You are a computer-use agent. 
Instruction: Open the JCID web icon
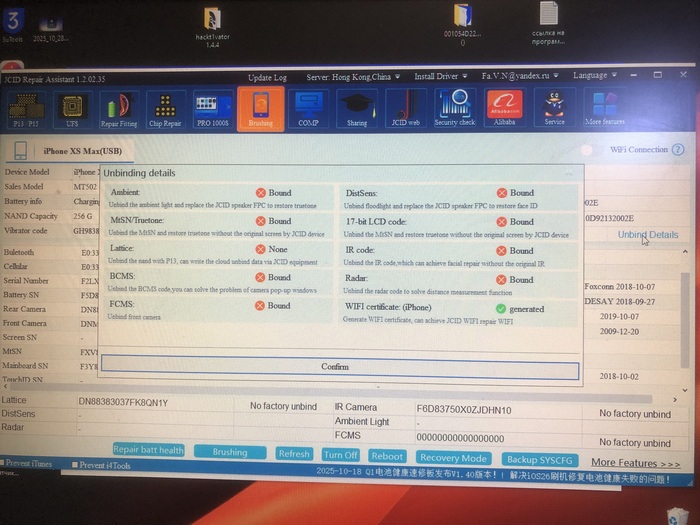(x=404, y=109)
